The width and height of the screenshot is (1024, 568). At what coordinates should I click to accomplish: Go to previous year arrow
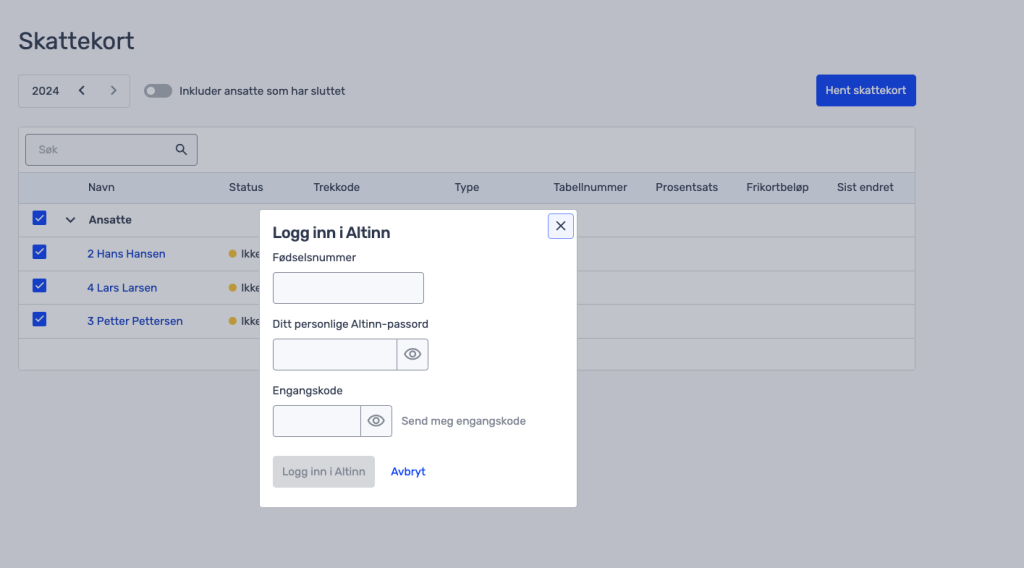pos(82,91)
